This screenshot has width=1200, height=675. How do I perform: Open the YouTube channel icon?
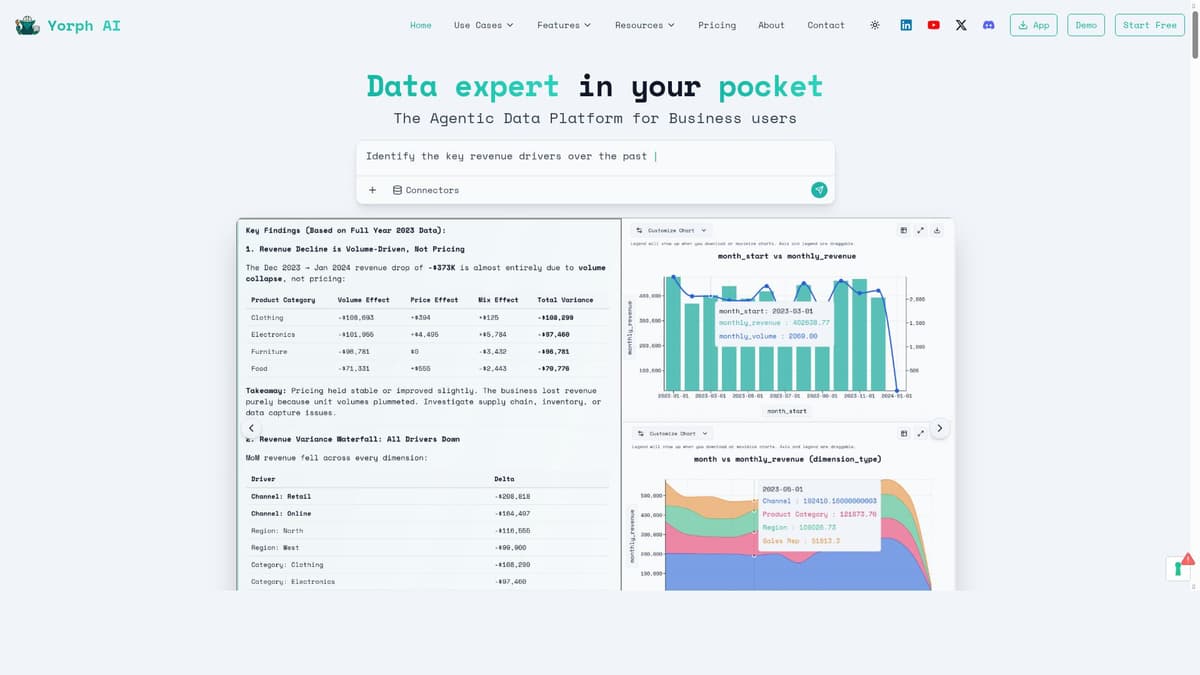pos(933,25)
